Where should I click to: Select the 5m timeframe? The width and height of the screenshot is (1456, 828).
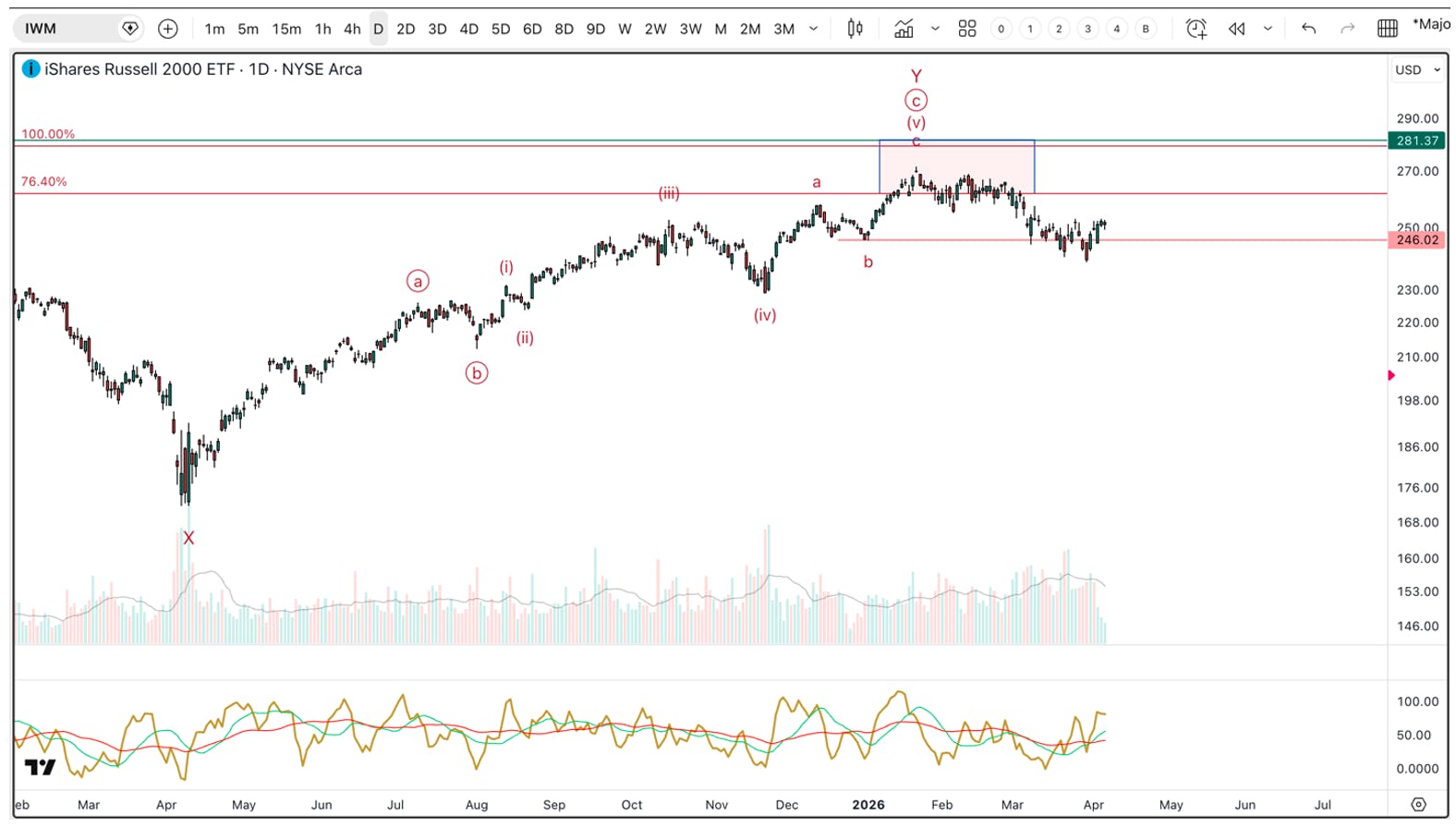(248, 29)
